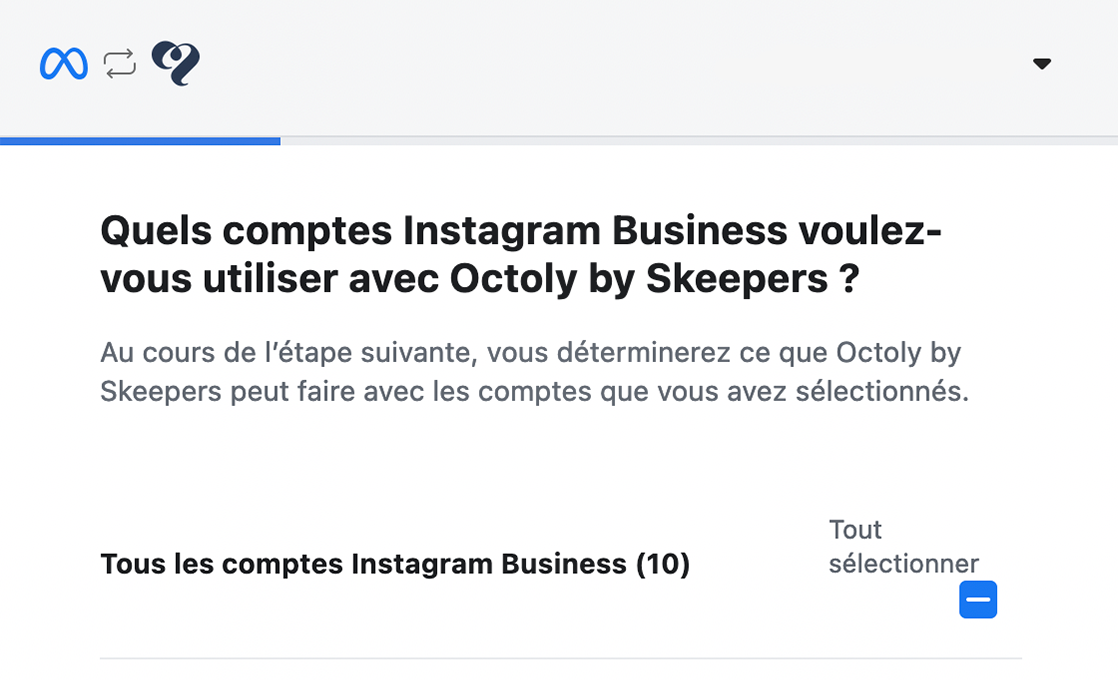Click the unfilled gray progress bar portion
The image size is (1118, 680).
click(698, 141)
